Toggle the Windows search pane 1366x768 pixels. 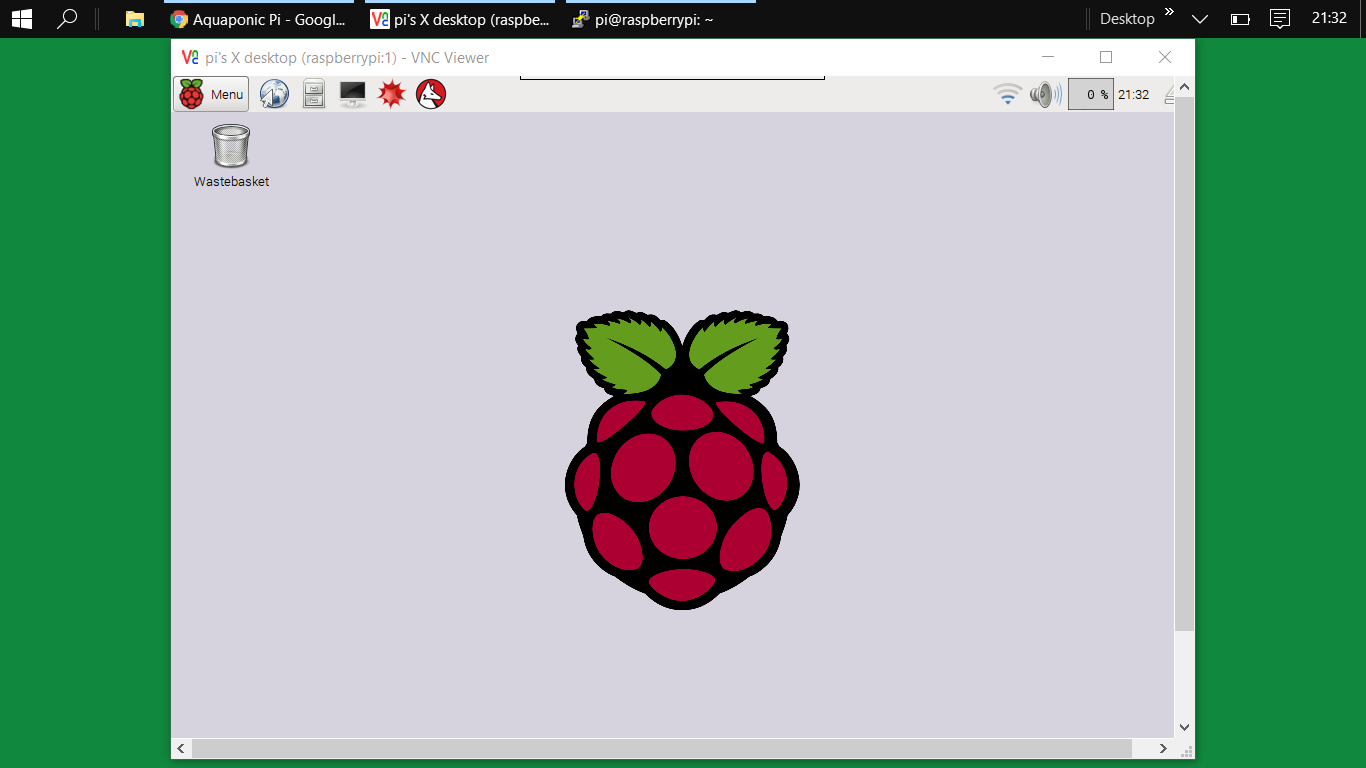[66, 18]
